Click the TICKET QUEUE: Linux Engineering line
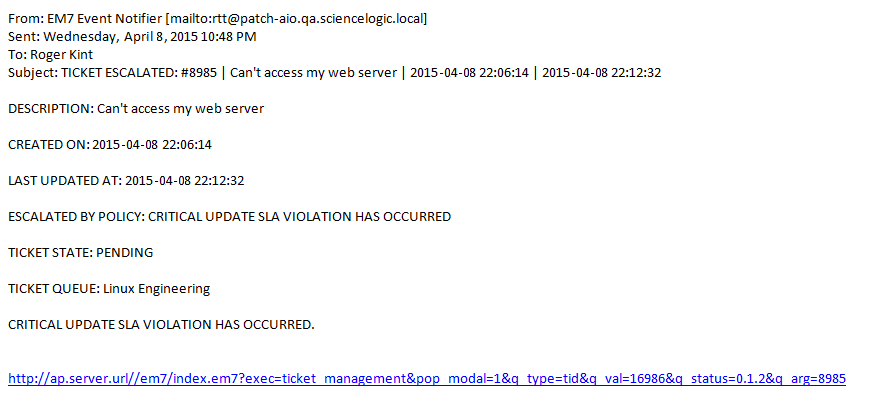 tap(109, 289)
